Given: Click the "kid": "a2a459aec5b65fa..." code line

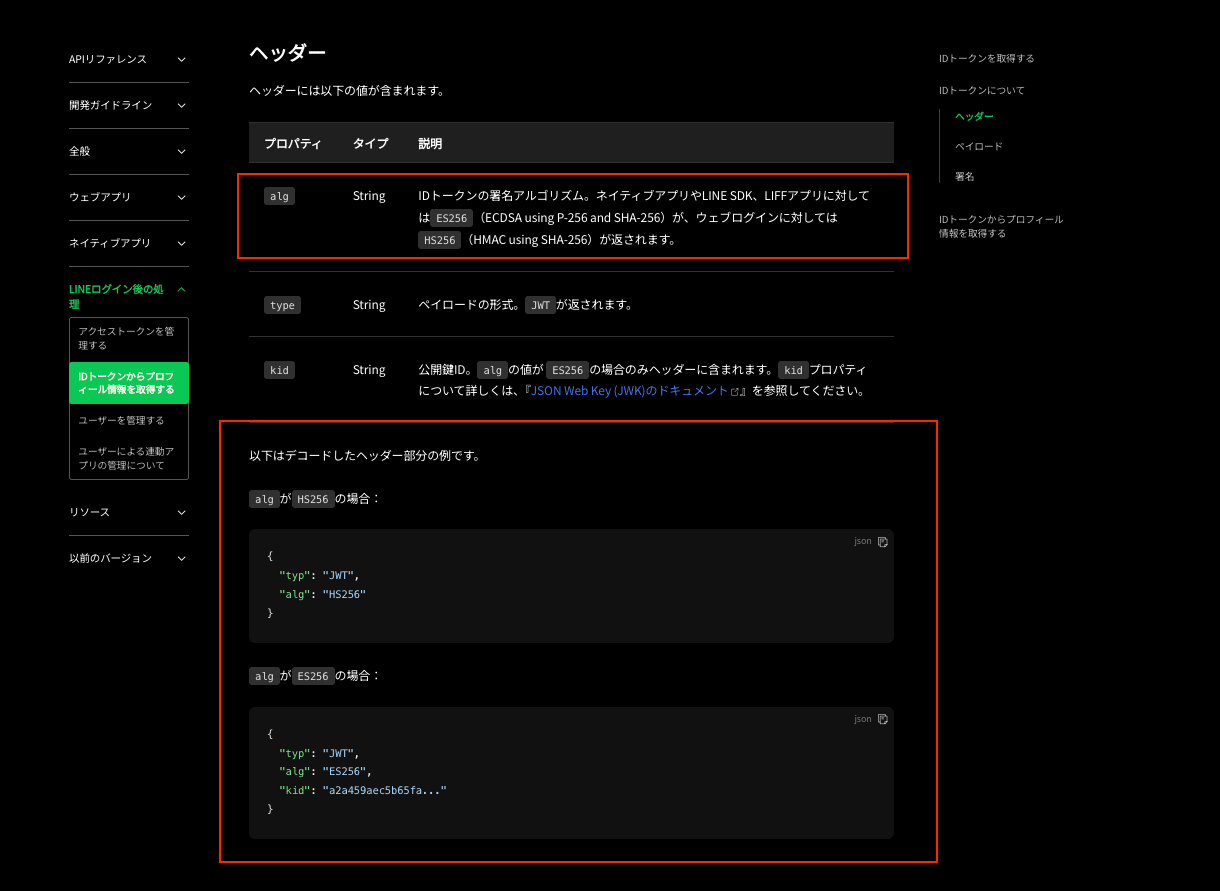Looking at the screenshot, I should 363,790.
